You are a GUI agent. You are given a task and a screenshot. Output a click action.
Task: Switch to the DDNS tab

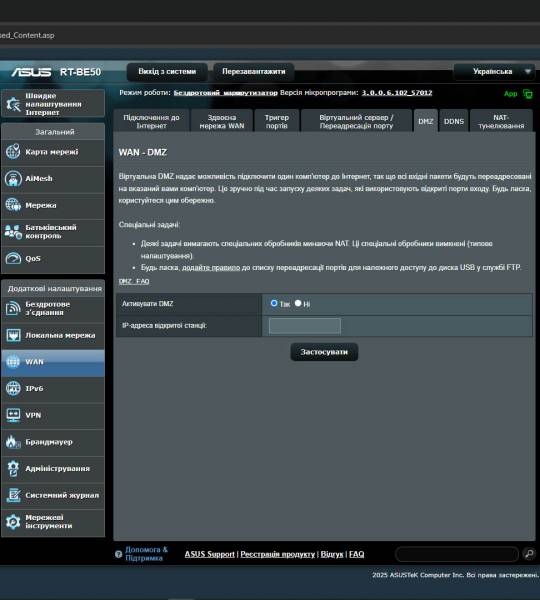click(x=454, y=121)
